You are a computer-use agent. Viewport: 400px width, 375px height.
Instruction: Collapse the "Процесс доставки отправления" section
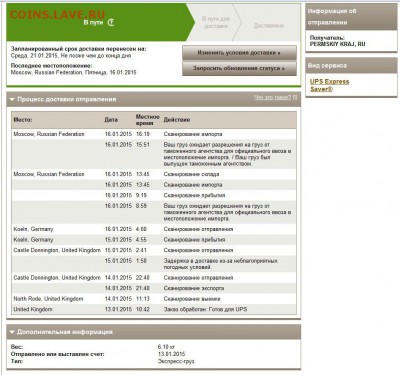(12, 99)
